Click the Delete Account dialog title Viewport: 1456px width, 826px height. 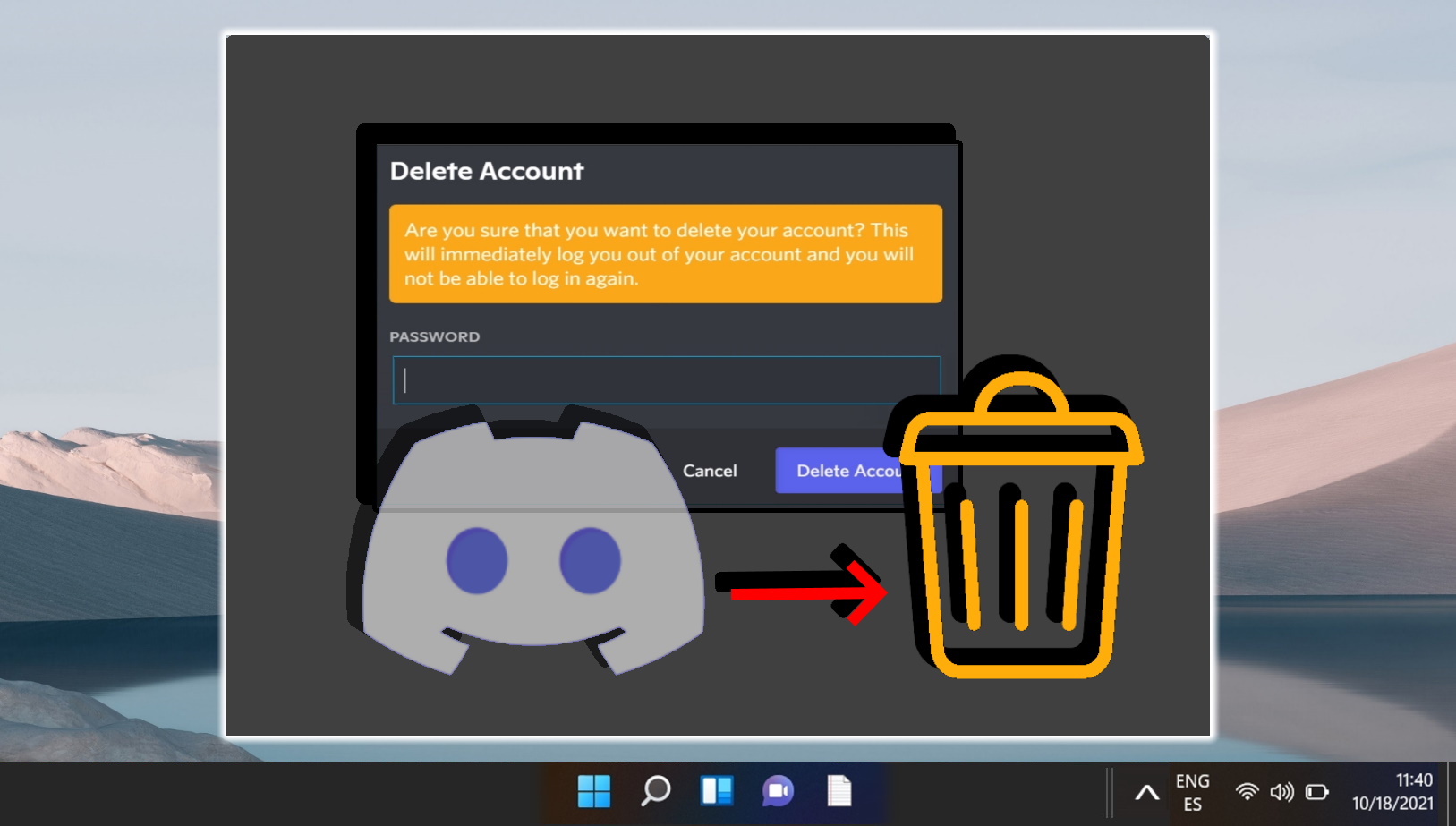487,171
